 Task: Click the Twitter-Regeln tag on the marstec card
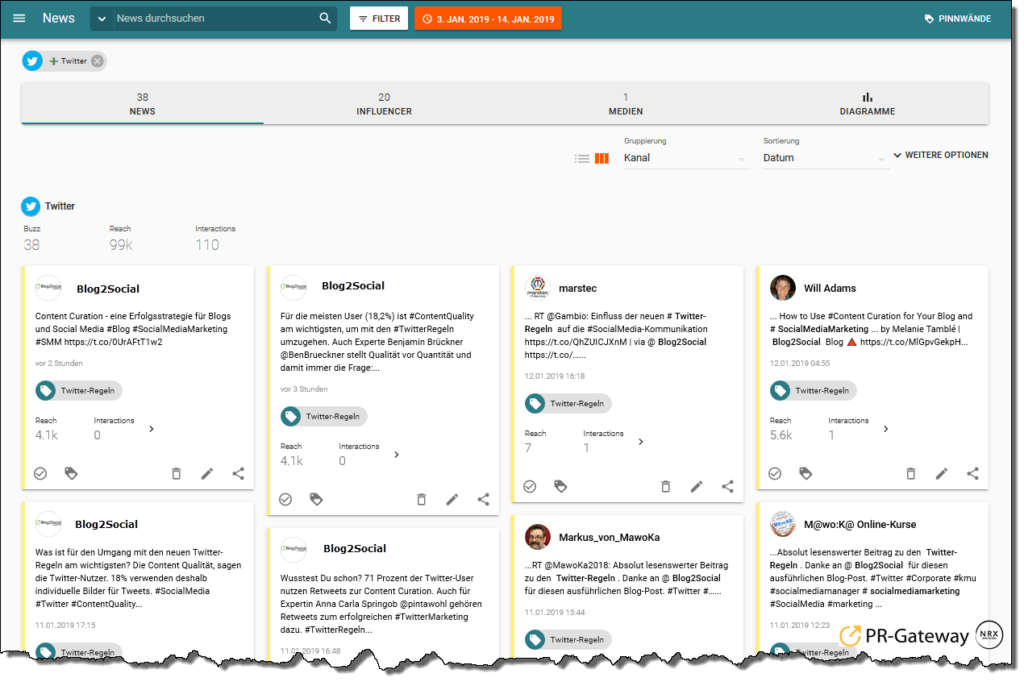(568, 404)
